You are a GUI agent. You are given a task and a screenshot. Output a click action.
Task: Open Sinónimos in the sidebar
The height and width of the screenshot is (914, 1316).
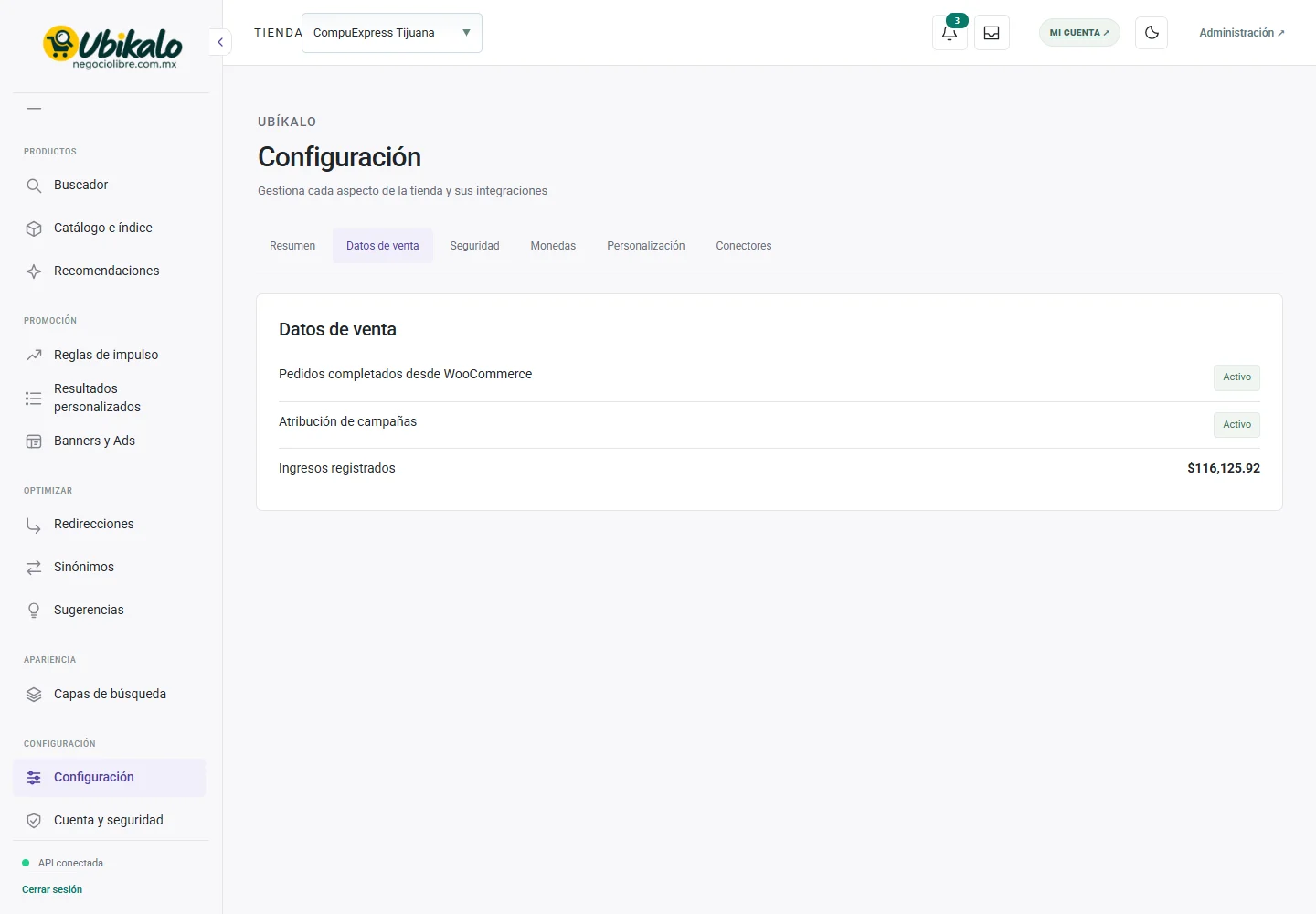(x=110, y=568)
